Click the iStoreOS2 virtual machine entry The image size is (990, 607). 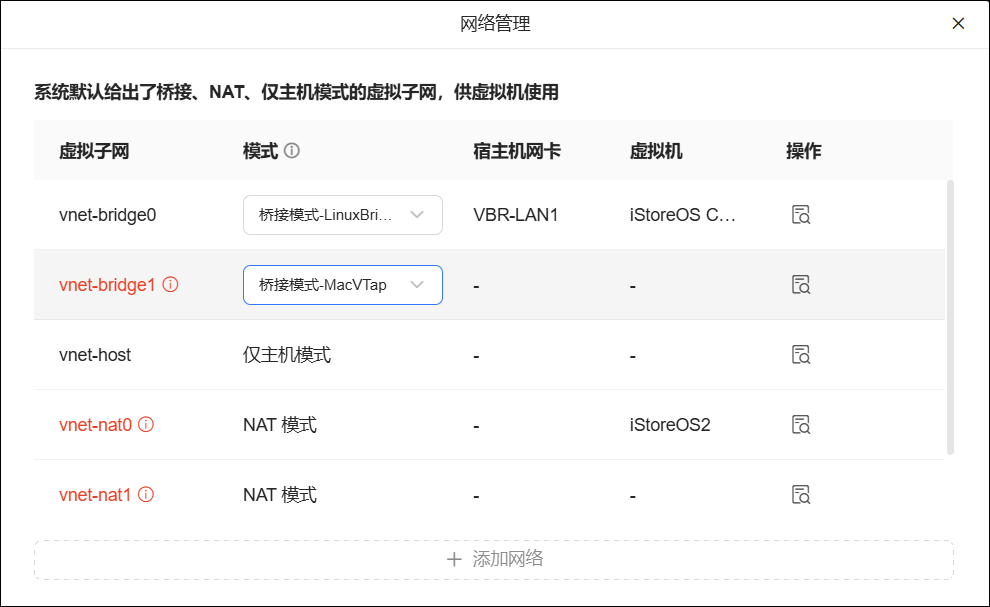coord(670,425)
